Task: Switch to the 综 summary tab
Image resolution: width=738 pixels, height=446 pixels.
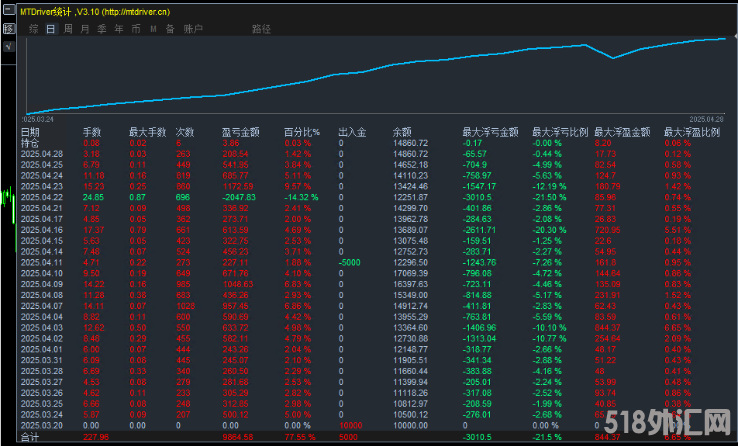Action: coord(33,29)
